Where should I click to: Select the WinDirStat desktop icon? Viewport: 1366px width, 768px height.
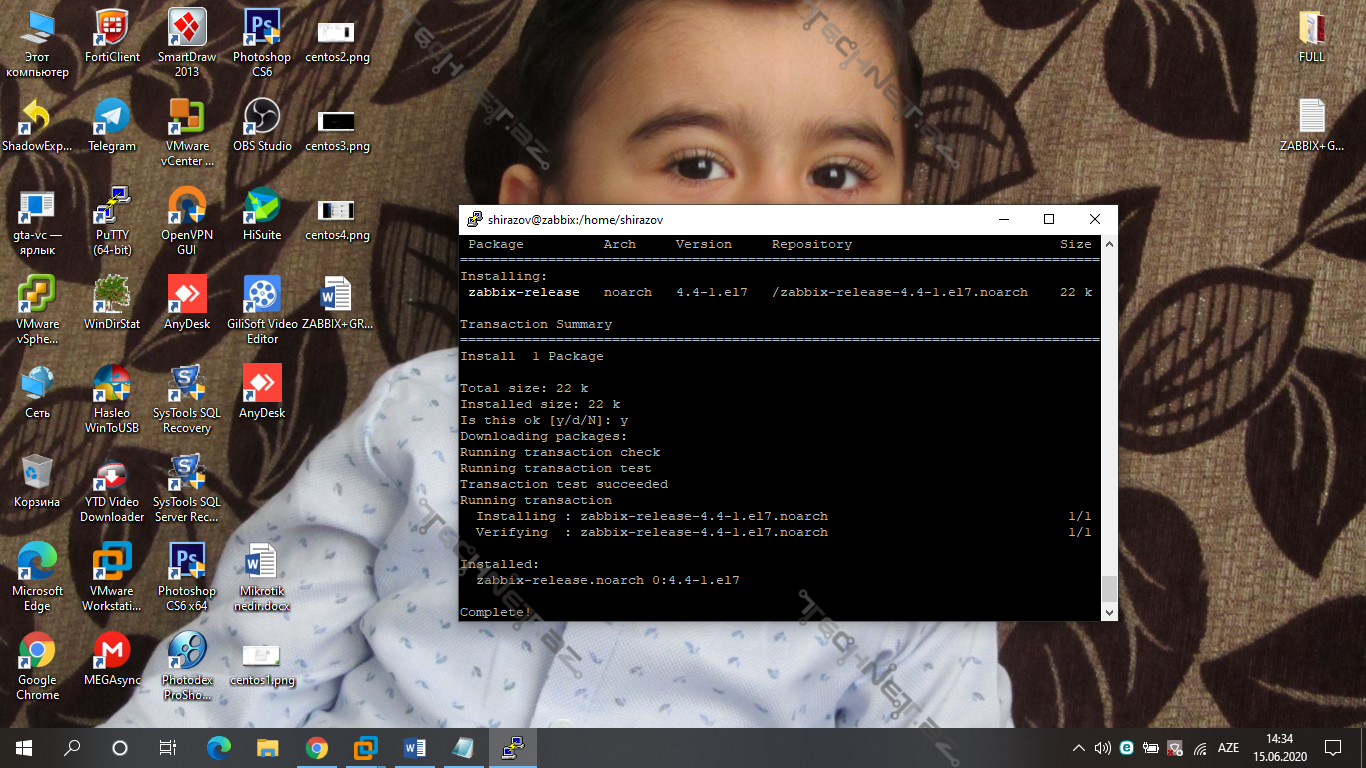tap(112, 295)
